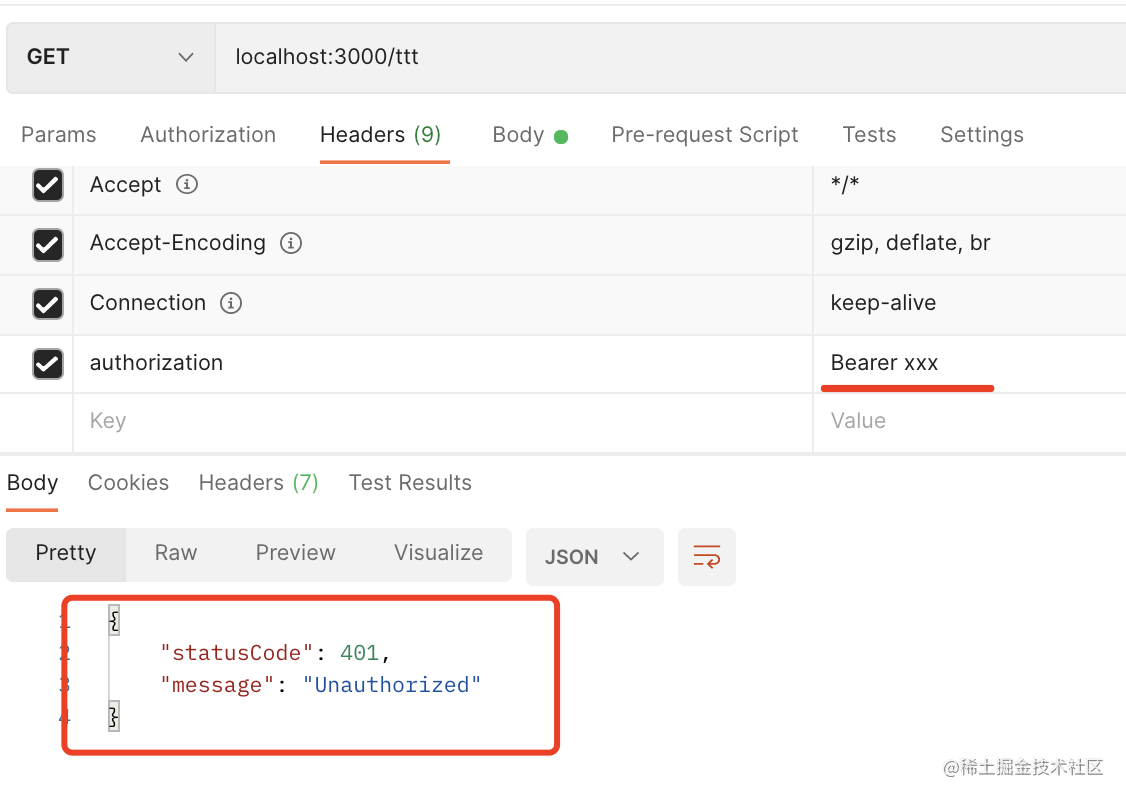The width and height of the screenshot is (1126, 800).
Task: Switch response view to Raw
Action: pos(176,553)
